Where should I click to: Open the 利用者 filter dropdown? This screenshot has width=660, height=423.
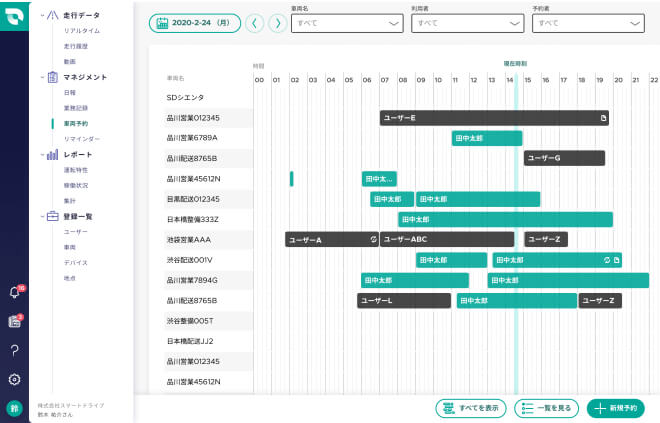[x=467, y=23]
